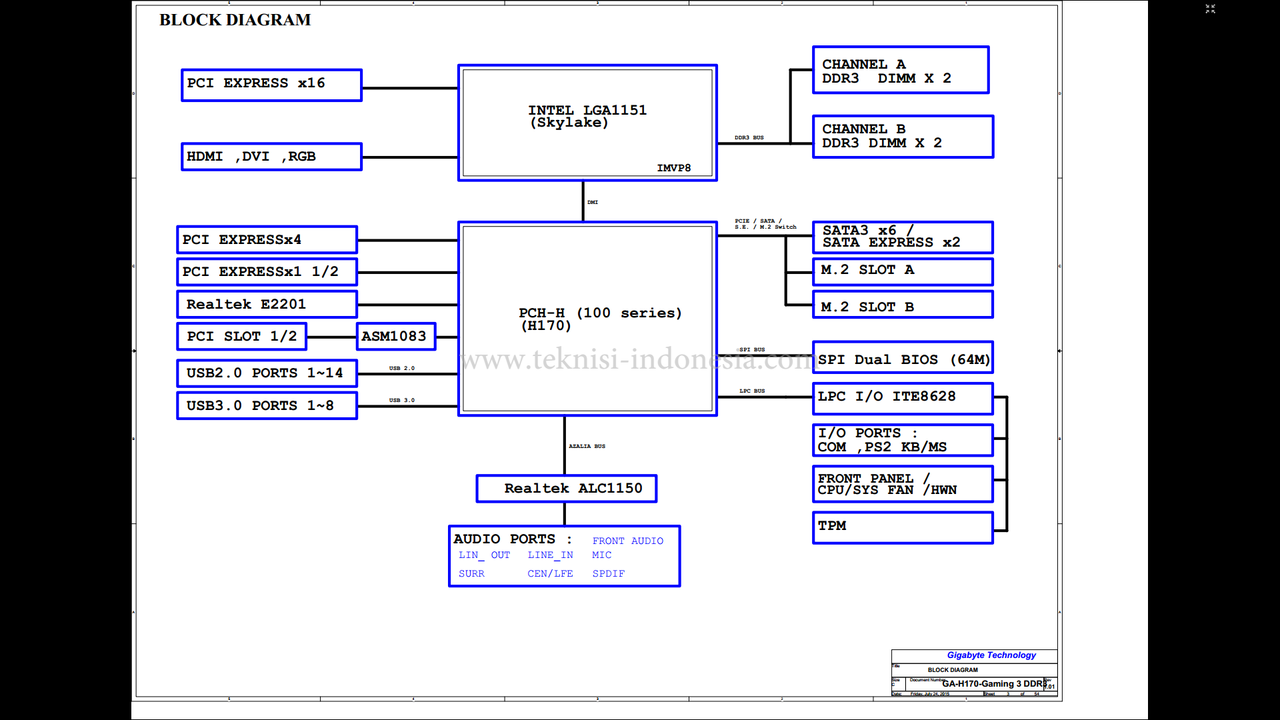The height and width of the screenshot is (720, 1280).
Task: Click the SURR audio port label
Action: tap(472, 574)
